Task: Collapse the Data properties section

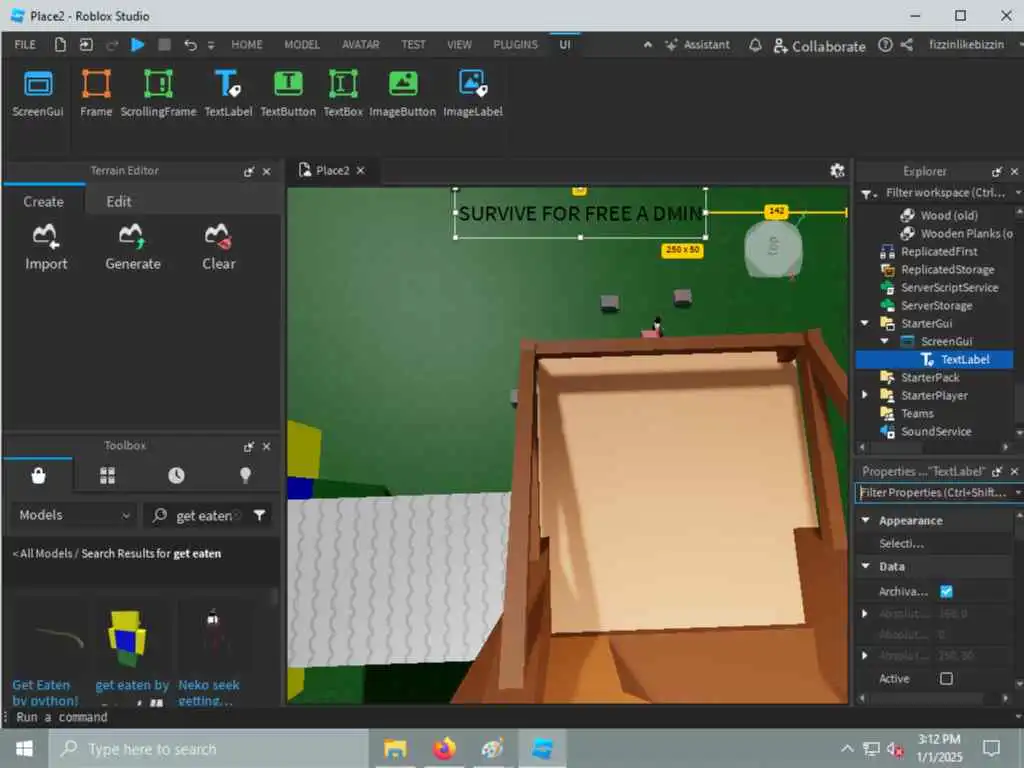Action: [865, 566]
